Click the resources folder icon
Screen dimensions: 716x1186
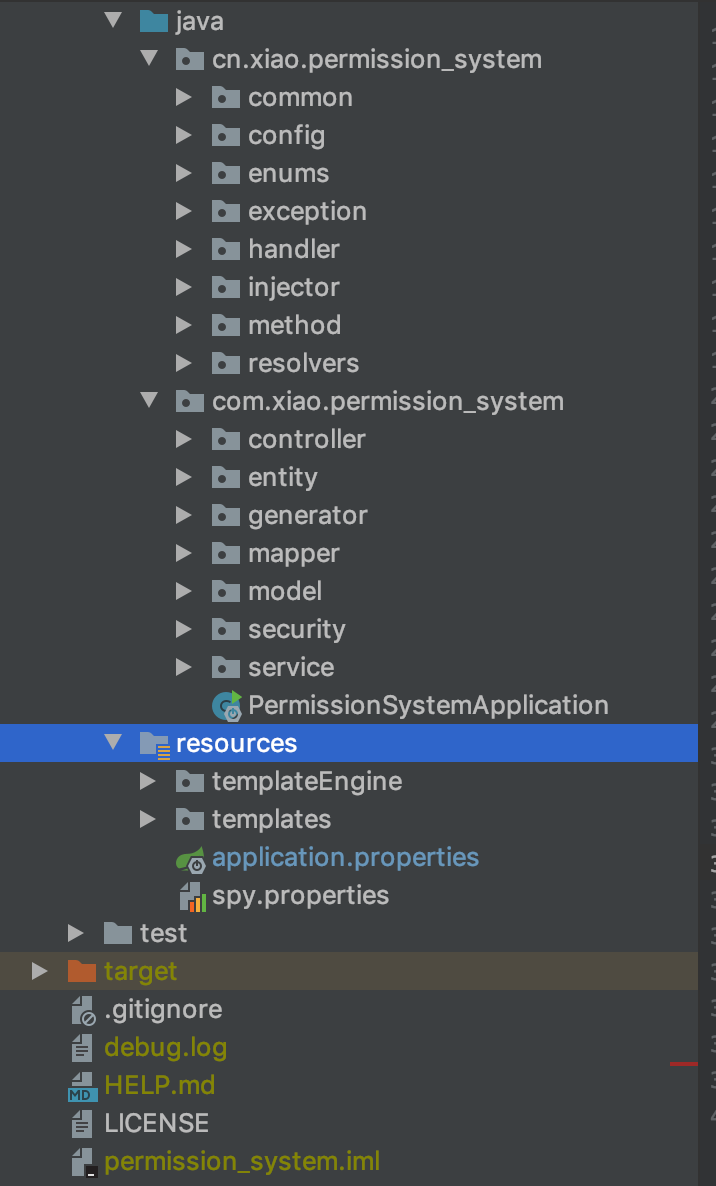point(155,744)
